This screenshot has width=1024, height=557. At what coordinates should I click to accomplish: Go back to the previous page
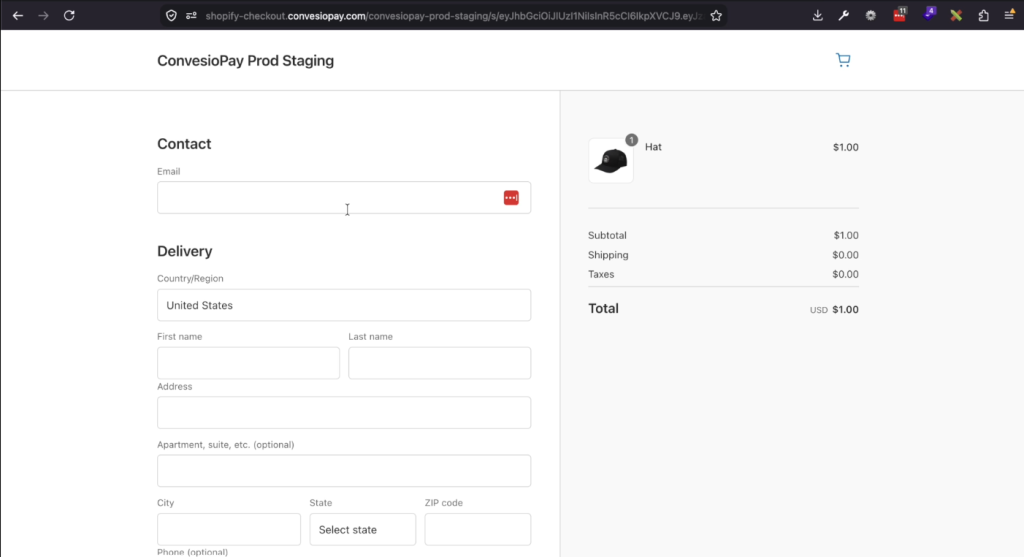18,16
